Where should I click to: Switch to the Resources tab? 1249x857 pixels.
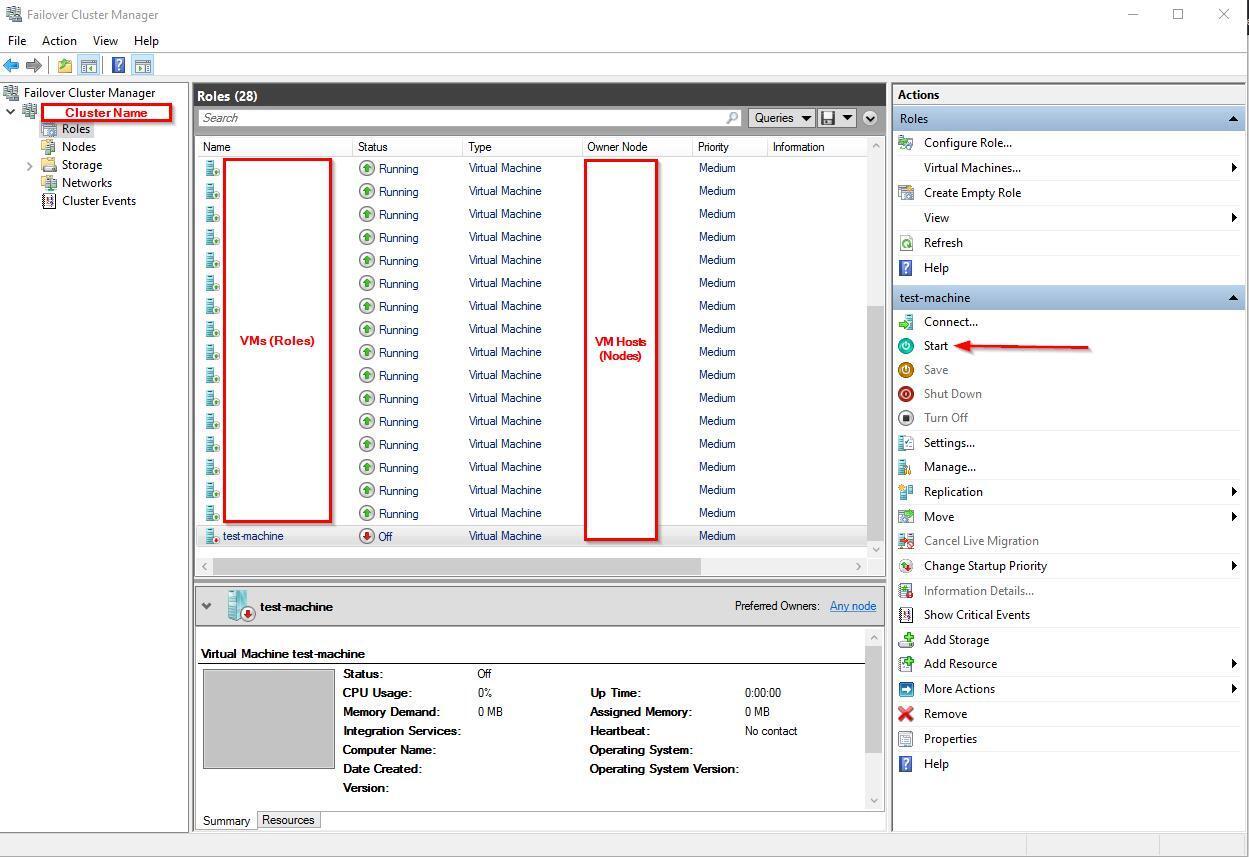288,820
